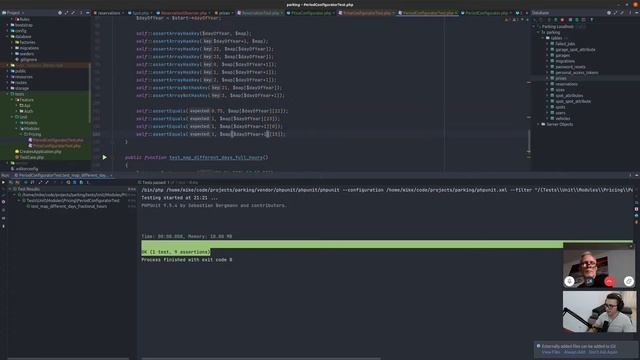Viewport: 640px width, 360px height.
Task: Collapse the Project tool window via its minus icon
Action: tap(87, 13)
